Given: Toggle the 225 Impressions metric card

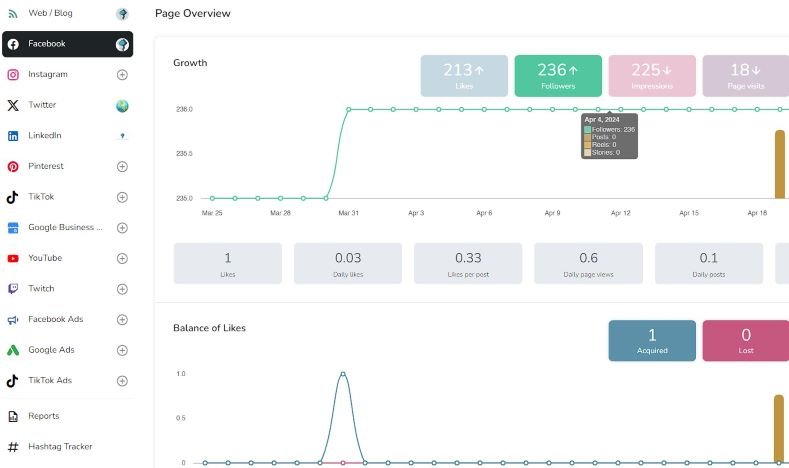Looking at the screenshot, I should (652, 76).
